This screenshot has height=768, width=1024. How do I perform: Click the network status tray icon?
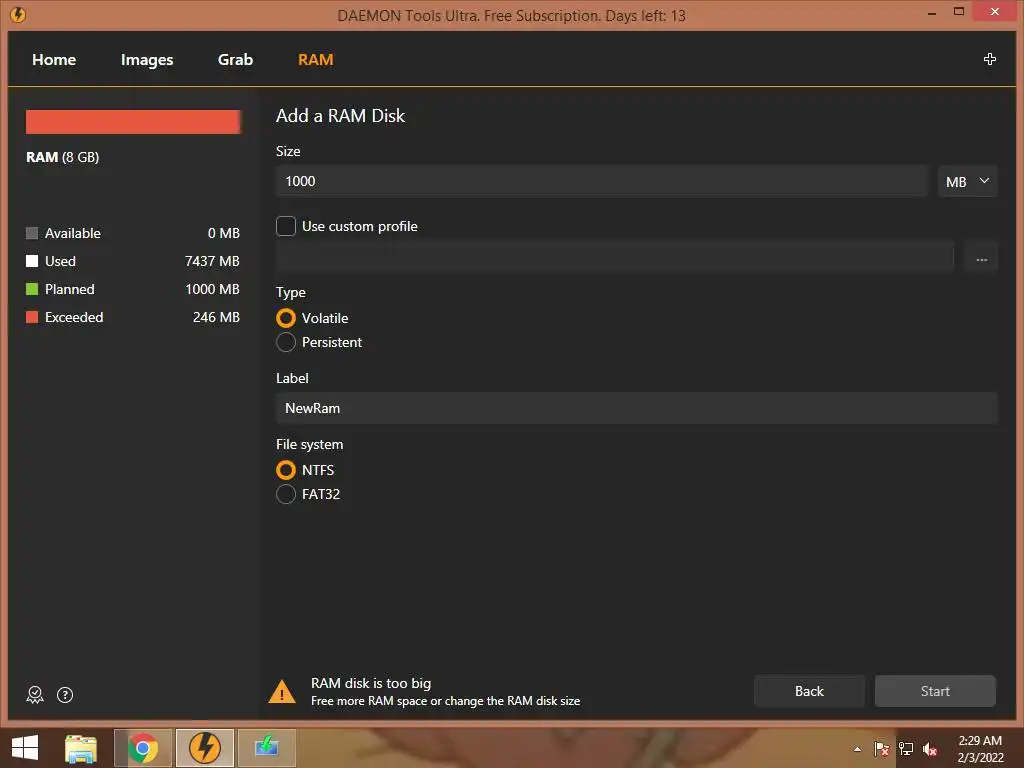click(906, 749)
